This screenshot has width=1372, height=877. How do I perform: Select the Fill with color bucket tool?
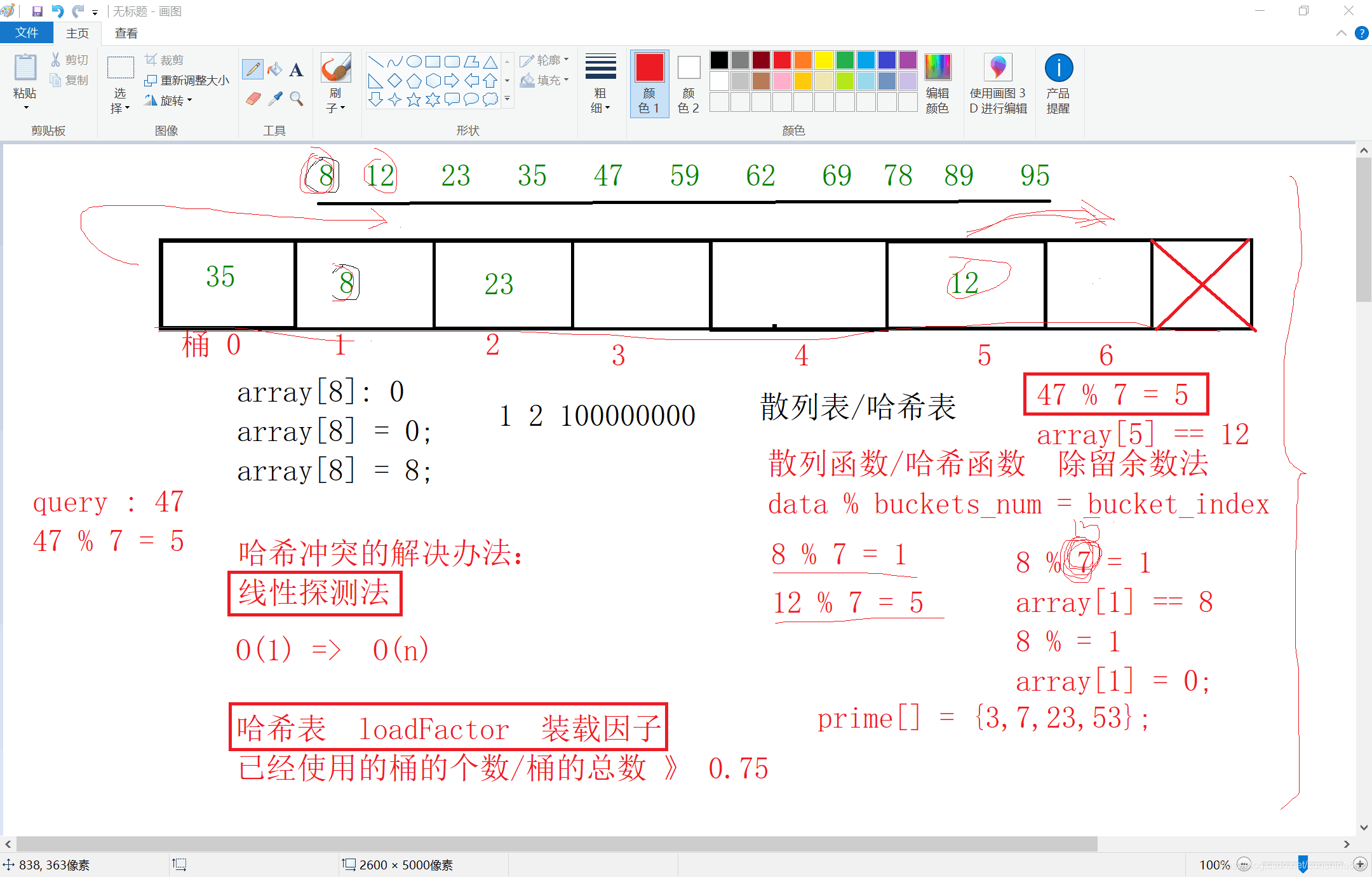click(274, 69)
